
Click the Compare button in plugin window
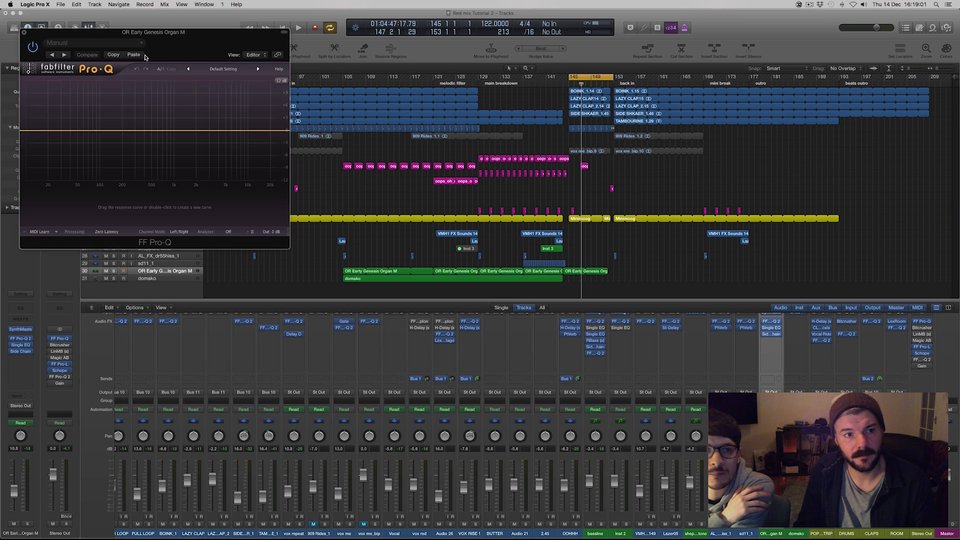(x=87, y=54)
